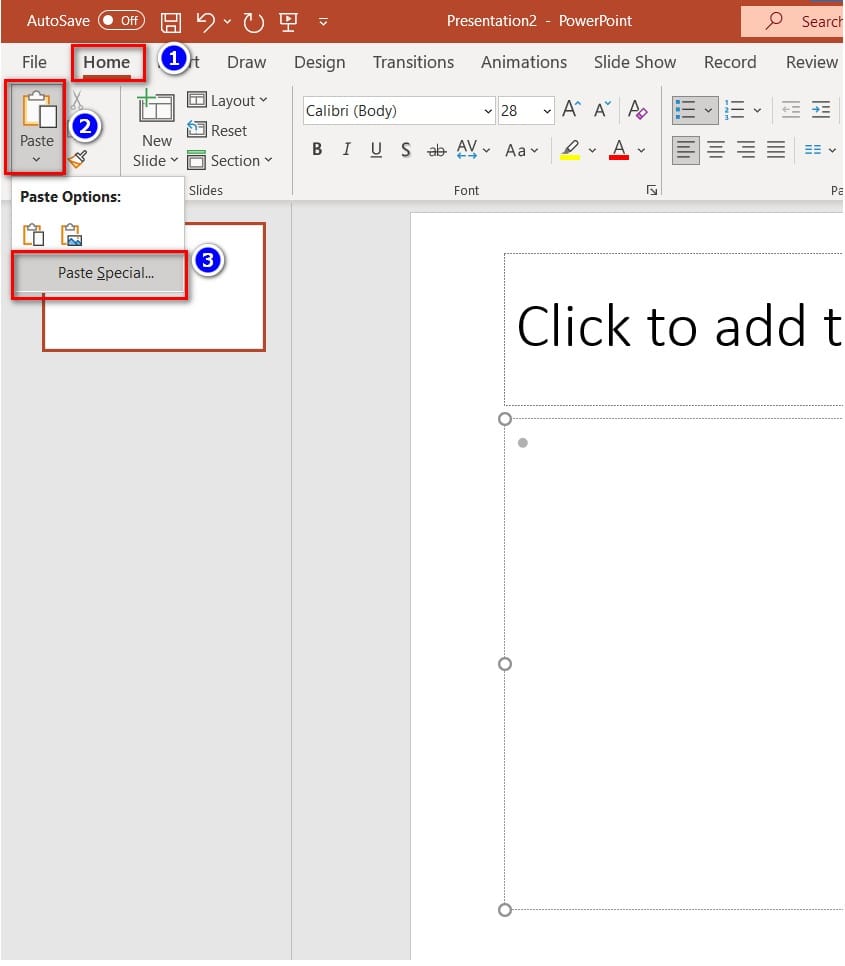Image resolution: width=845 pixels, height=966 pixels.
Task: Start the slide show from beginning icon
Action: pyautogui.click(x=288, y=22)
